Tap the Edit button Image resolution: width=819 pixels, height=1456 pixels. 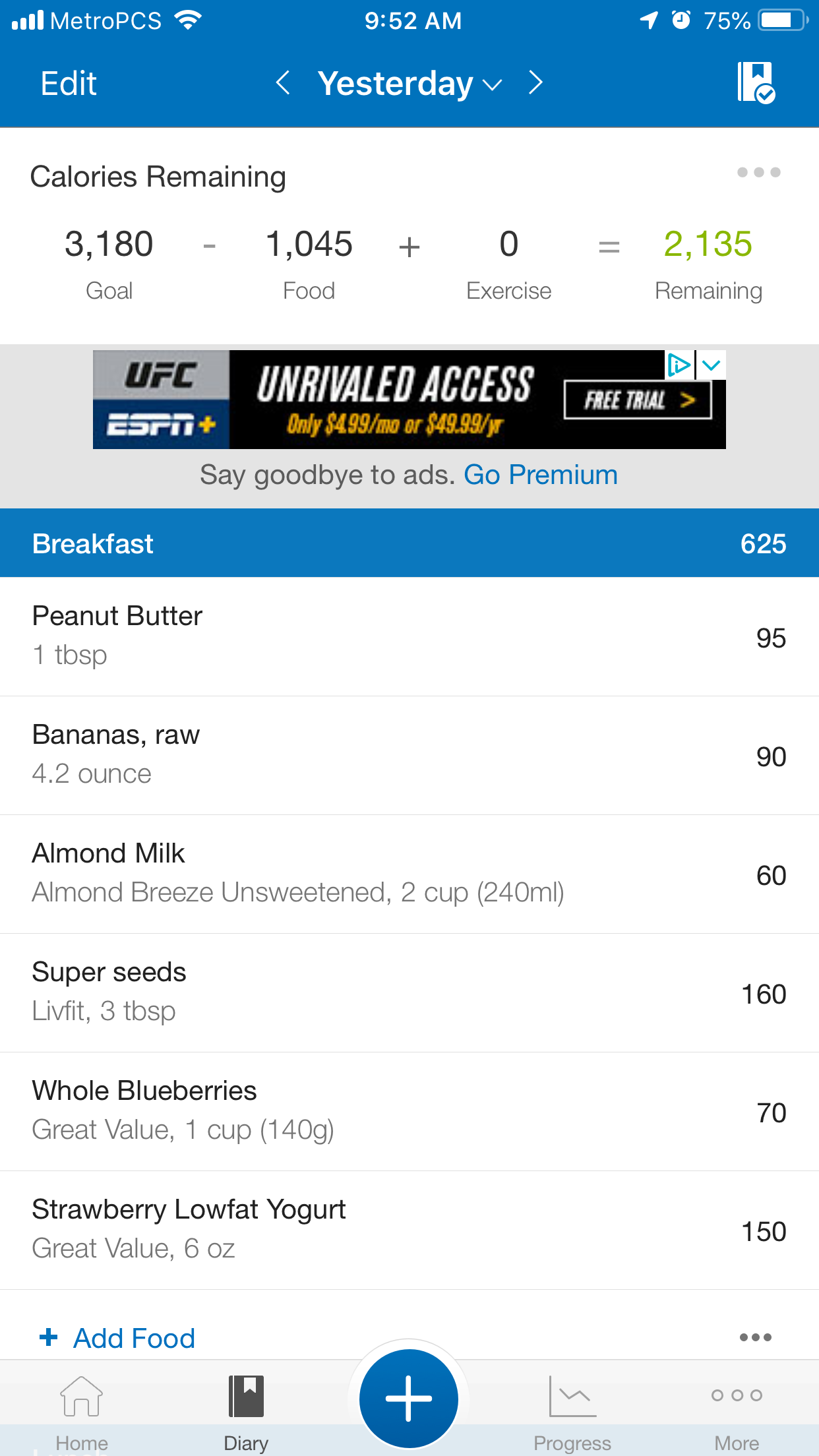69,84
